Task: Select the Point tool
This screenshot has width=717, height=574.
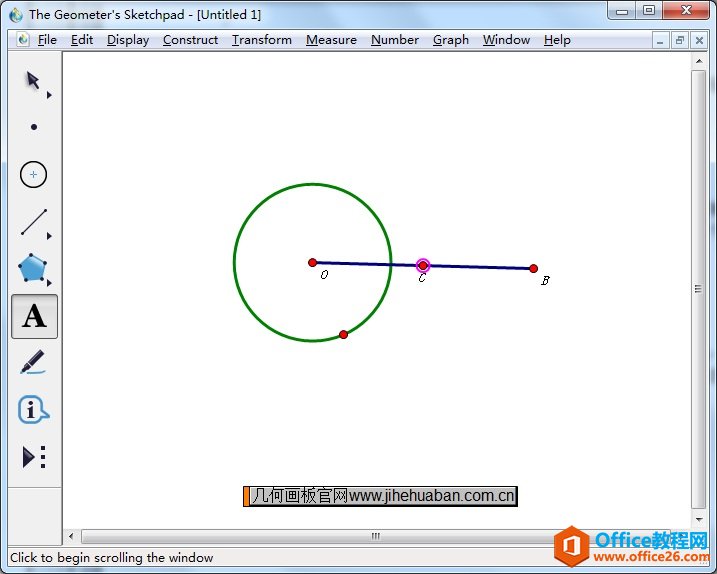Action: tap(34, 127)
